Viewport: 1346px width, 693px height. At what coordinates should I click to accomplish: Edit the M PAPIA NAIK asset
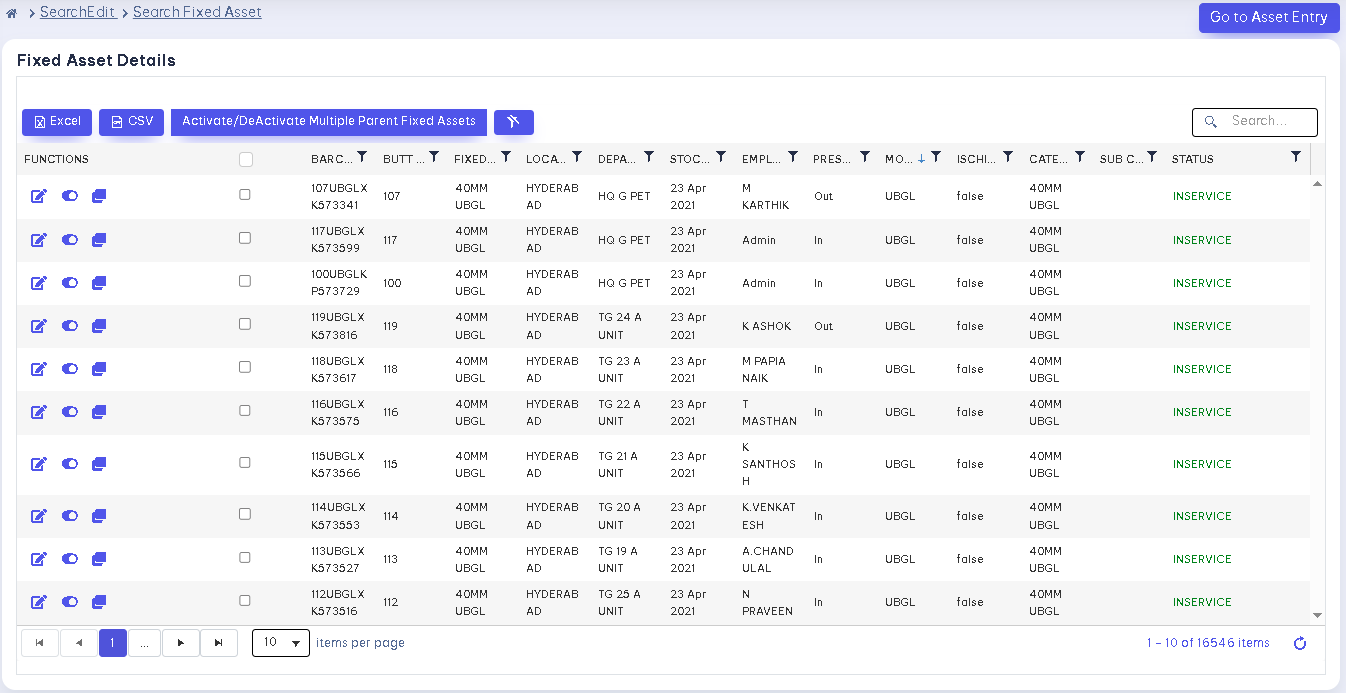click(39, 369)
